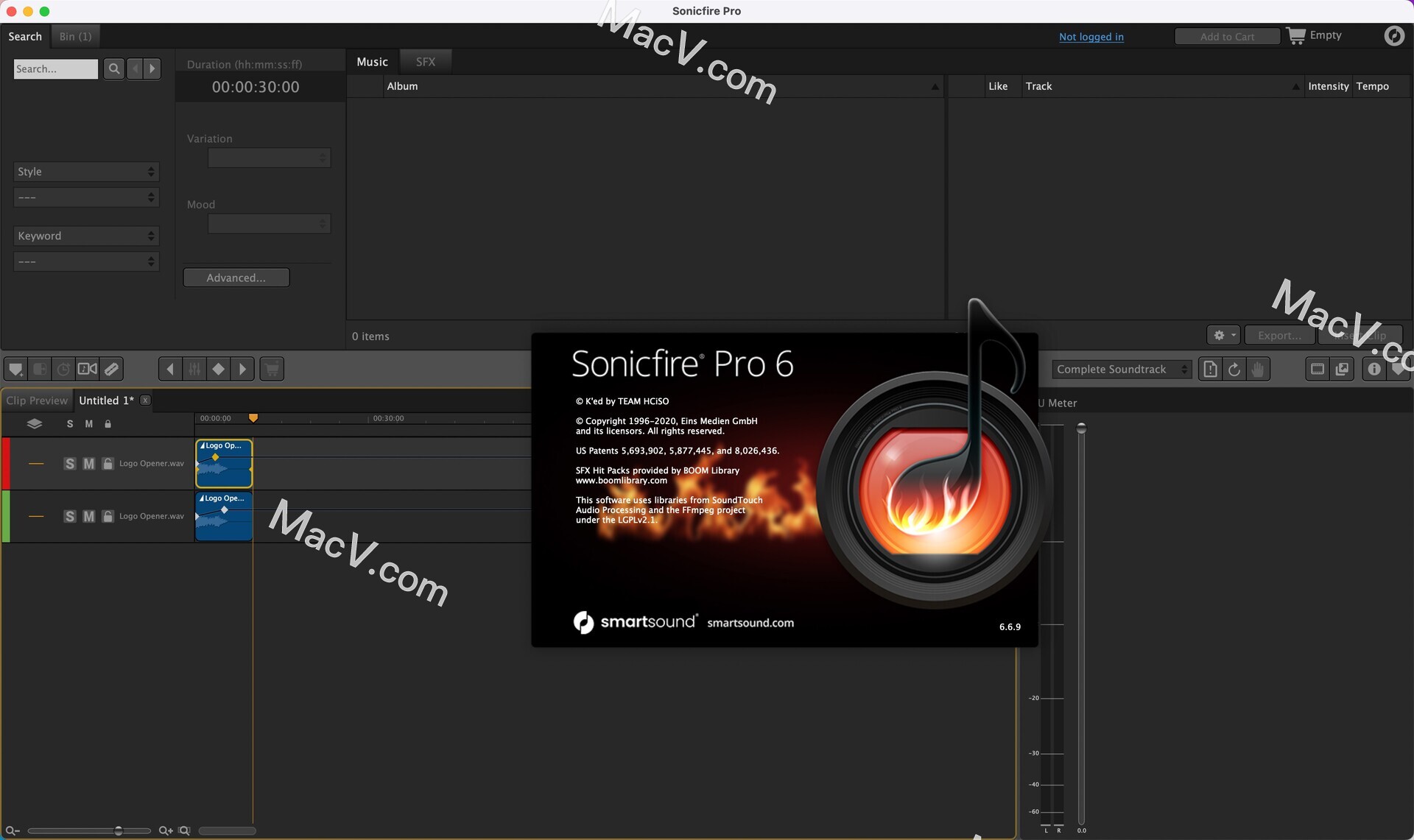
Task: Click the Advanced... button
Action: [236, 278]
